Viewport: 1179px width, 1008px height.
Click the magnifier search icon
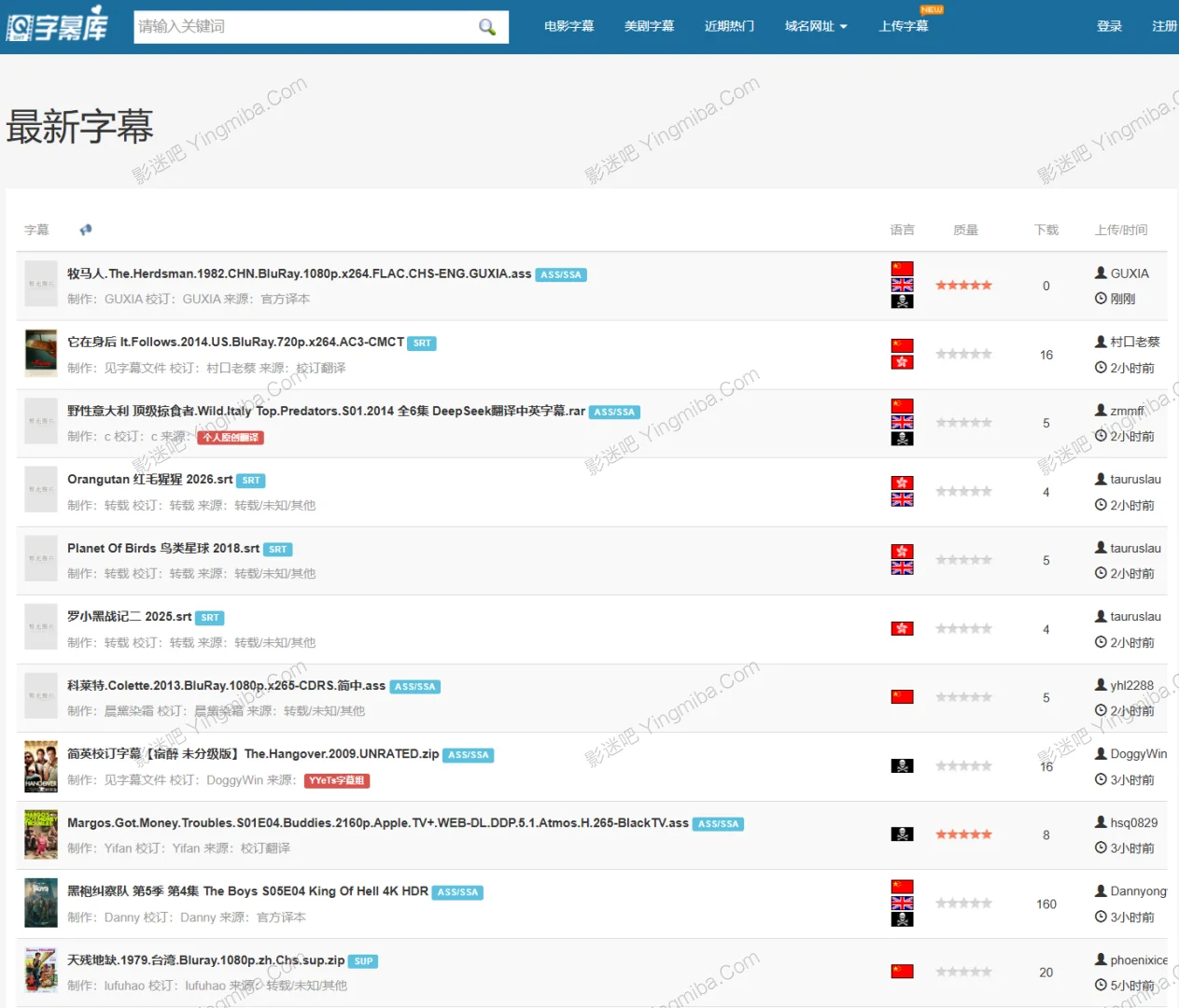click(x=486, y=27)
